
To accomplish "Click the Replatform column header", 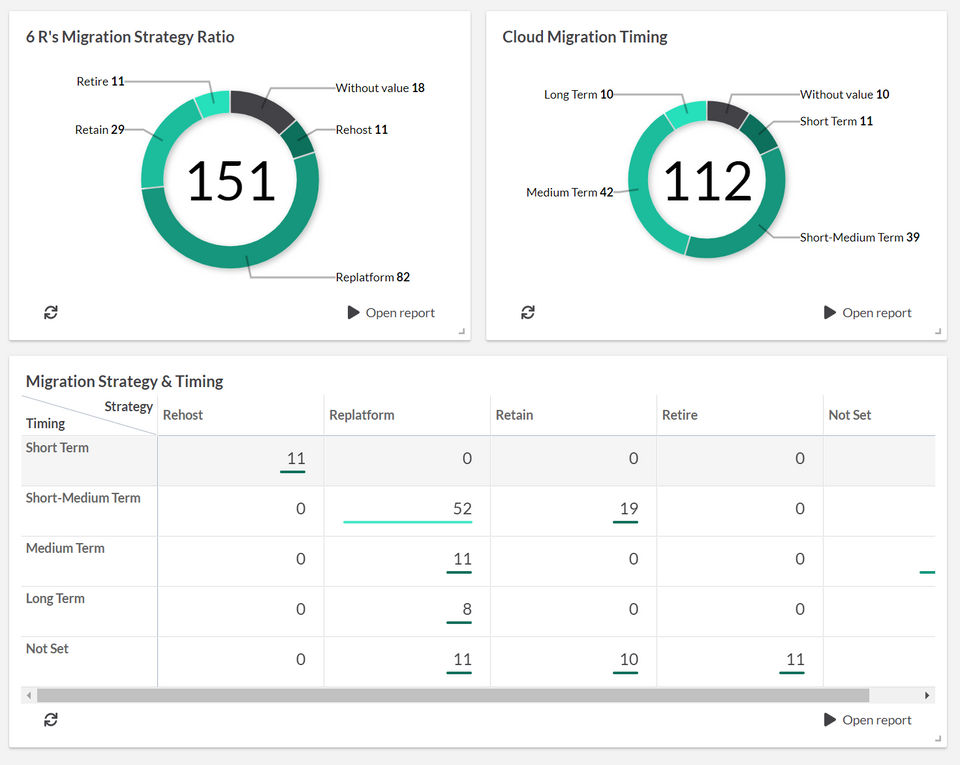I will coord(362,415).
